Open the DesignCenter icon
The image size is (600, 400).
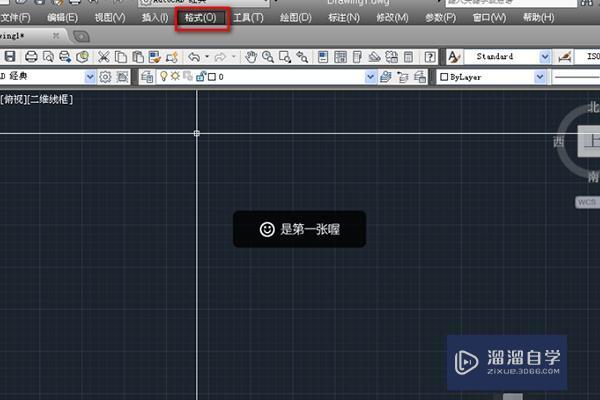pyautogui.click(x=340, y=57)
